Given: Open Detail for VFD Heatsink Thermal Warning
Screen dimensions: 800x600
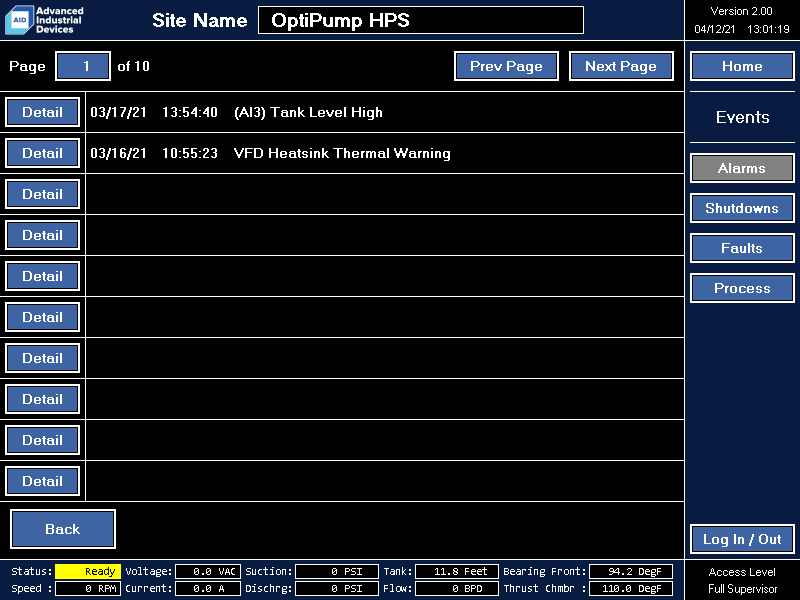Looking at the screenshot, I should pyautogui.click(x=42, y=153).
